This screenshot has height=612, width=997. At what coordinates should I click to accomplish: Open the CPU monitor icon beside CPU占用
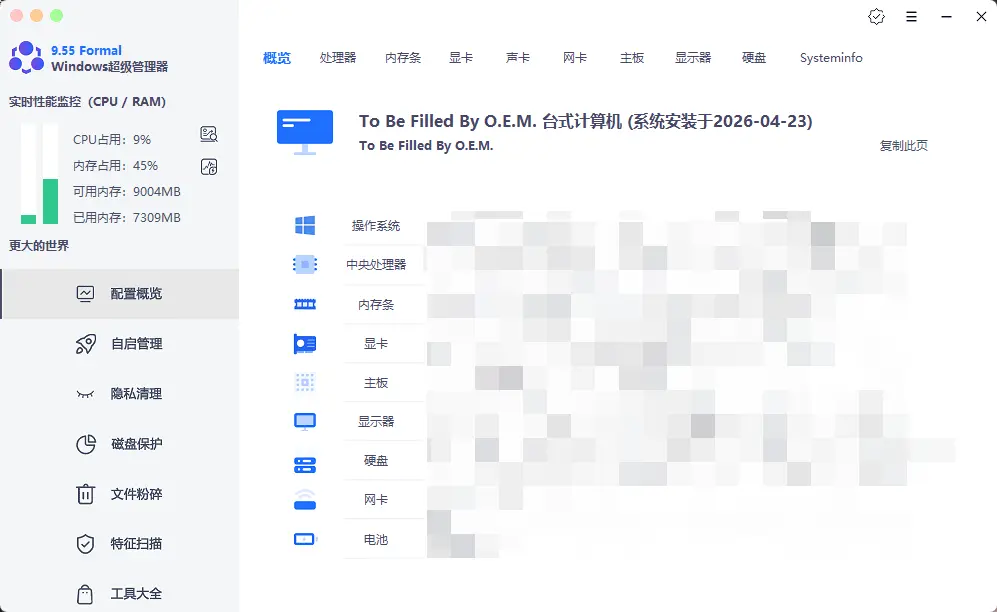pos(209,134)
